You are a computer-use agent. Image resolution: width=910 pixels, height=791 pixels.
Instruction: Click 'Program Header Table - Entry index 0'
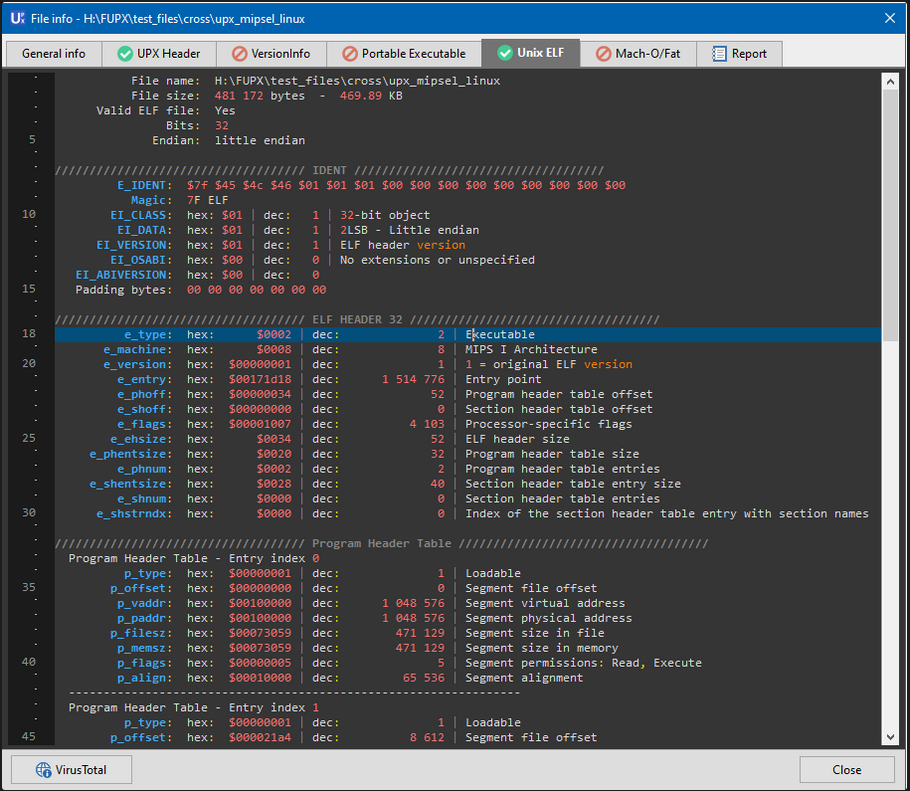click(194, 559)
